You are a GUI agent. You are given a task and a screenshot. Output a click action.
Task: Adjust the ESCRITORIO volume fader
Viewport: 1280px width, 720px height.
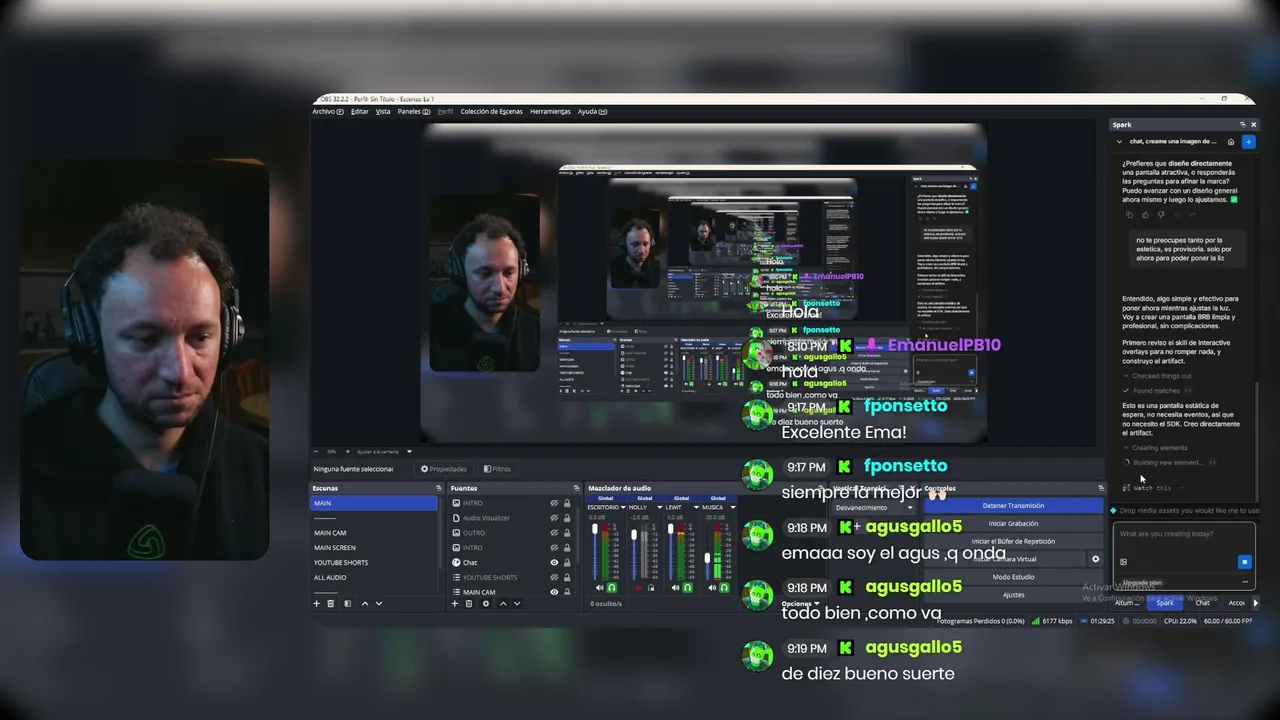[596, 528]
